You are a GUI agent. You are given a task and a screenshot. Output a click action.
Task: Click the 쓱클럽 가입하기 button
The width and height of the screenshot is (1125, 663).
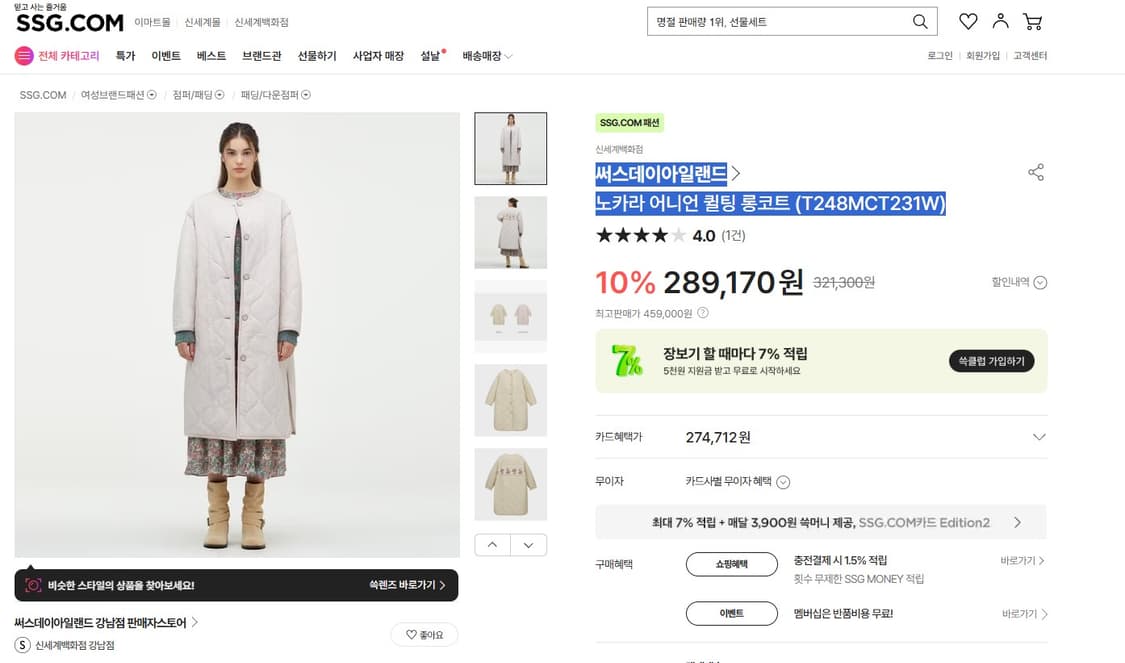click(x=991, y=361)
